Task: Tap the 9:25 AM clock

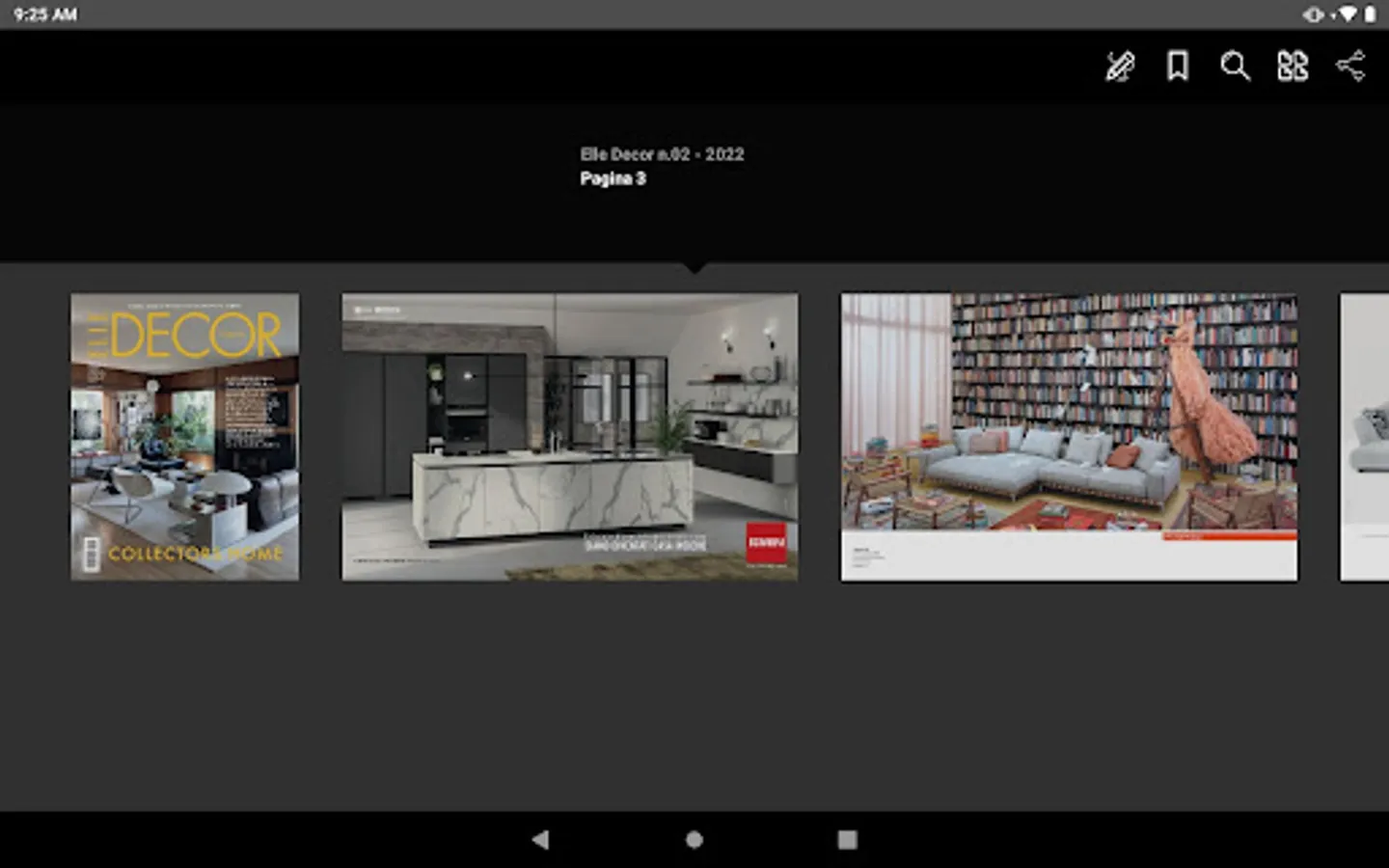Action: click(x=45, y=14)
